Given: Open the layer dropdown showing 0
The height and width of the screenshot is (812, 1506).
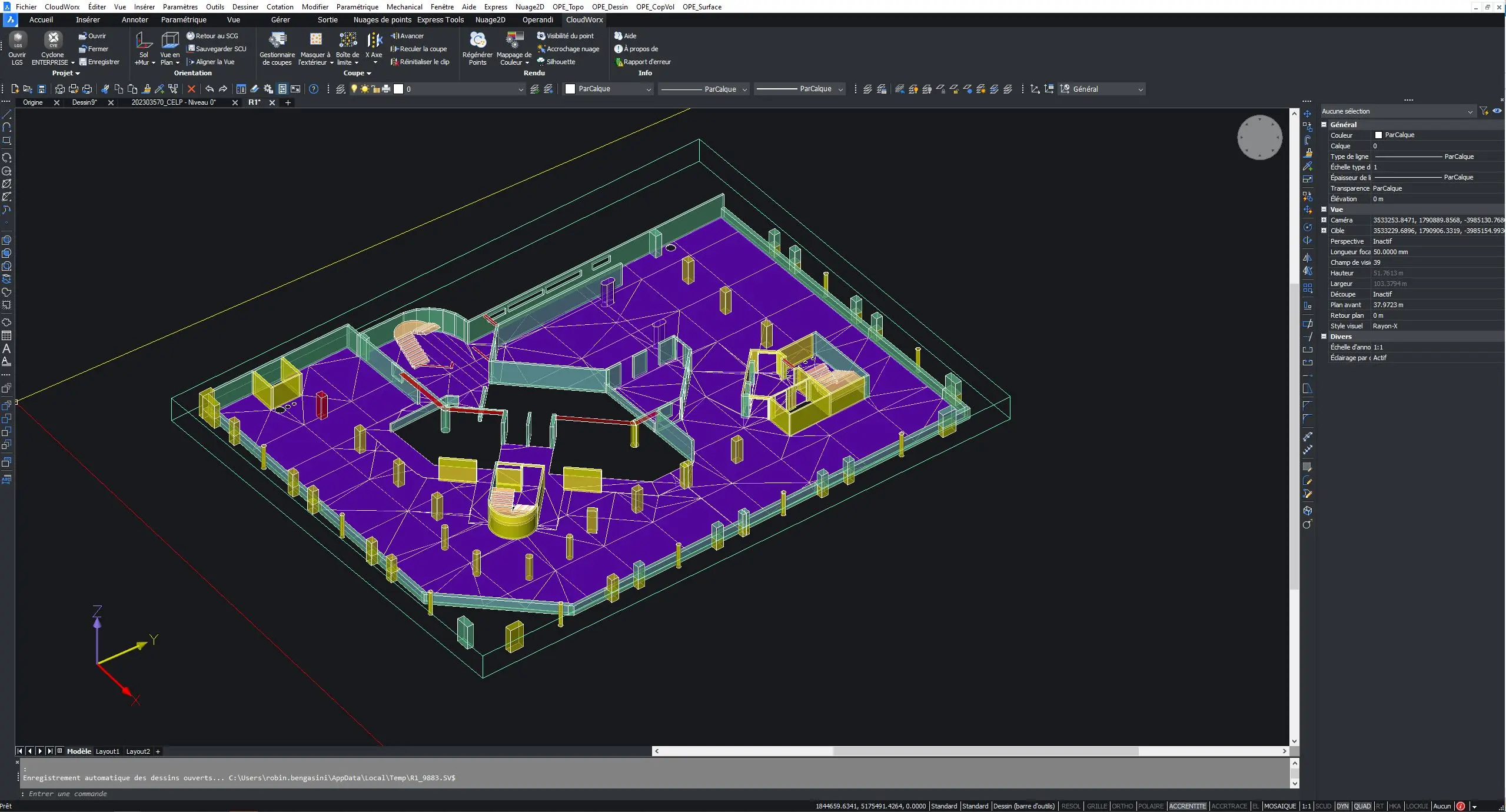Looking at the screenshot, I should 520,89.
